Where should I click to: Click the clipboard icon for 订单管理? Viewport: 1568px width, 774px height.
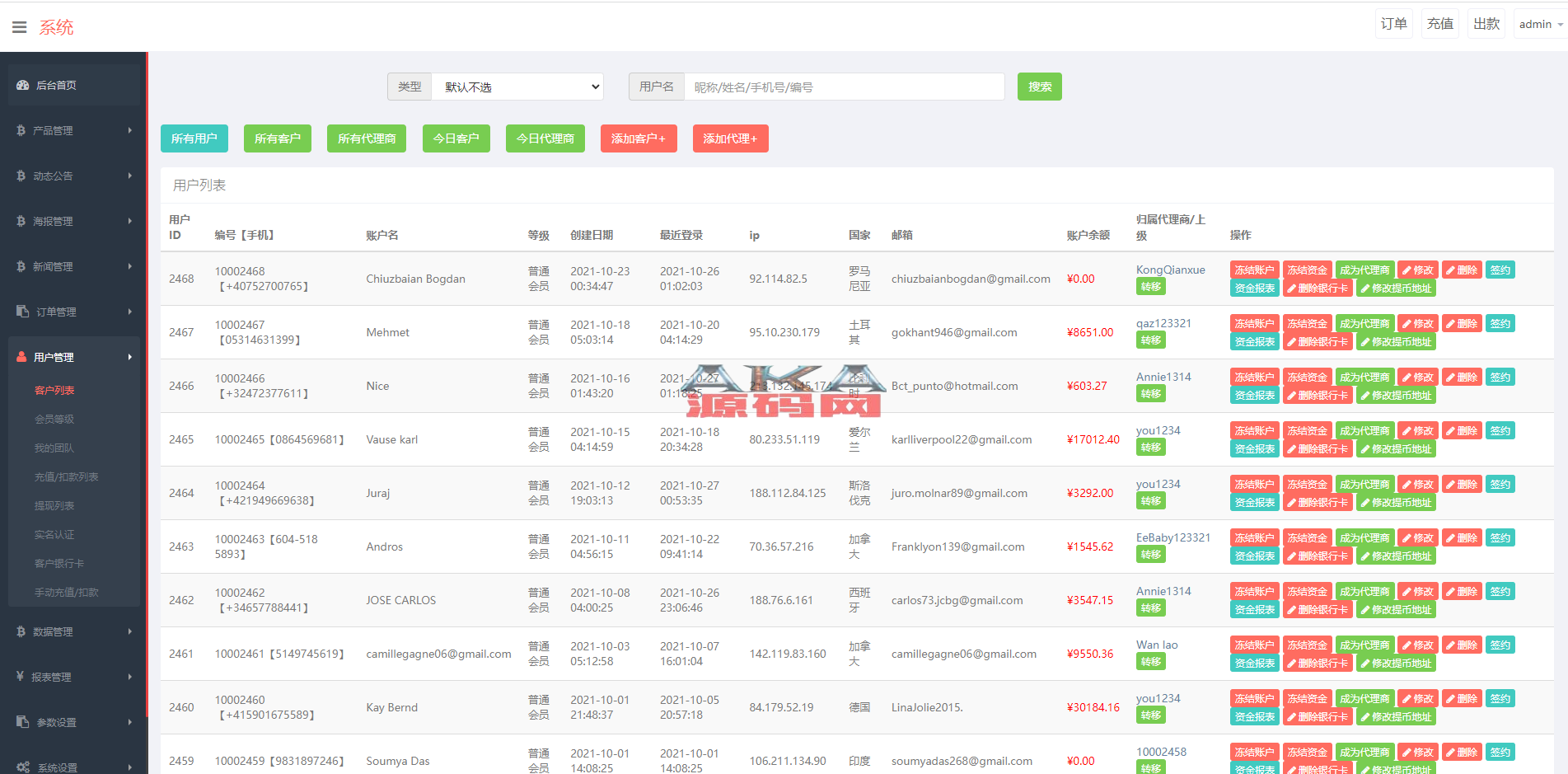22,312
